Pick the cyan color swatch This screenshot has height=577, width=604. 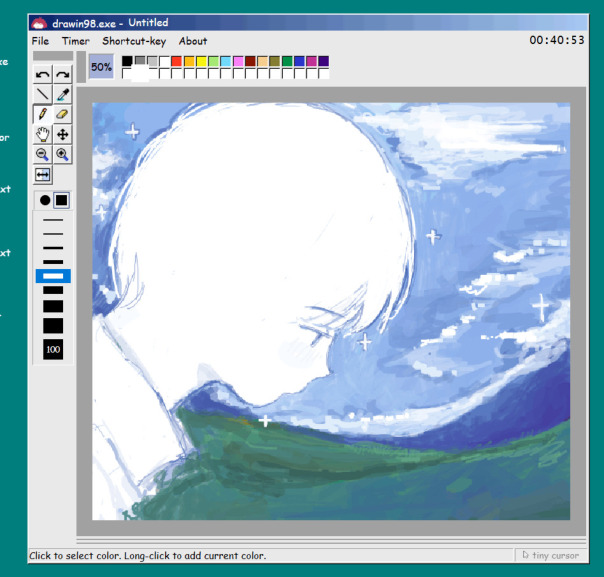[226, 61]
